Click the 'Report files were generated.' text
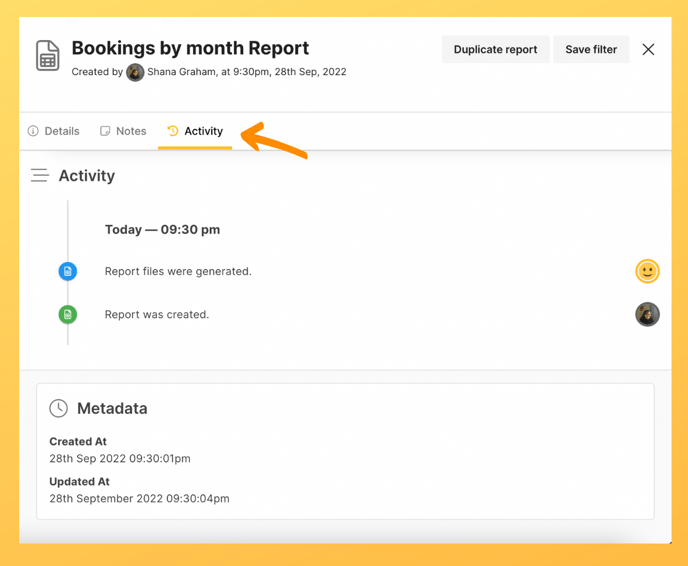688x566 pixels. pos(178,272)
